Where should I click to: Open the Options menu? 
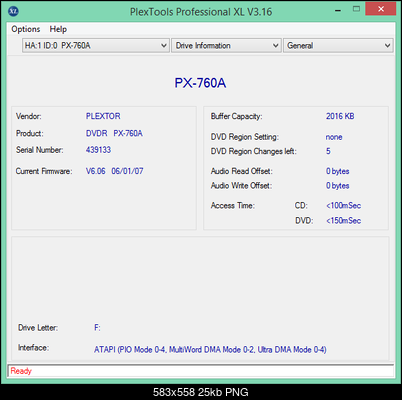[x=26, y=29]
